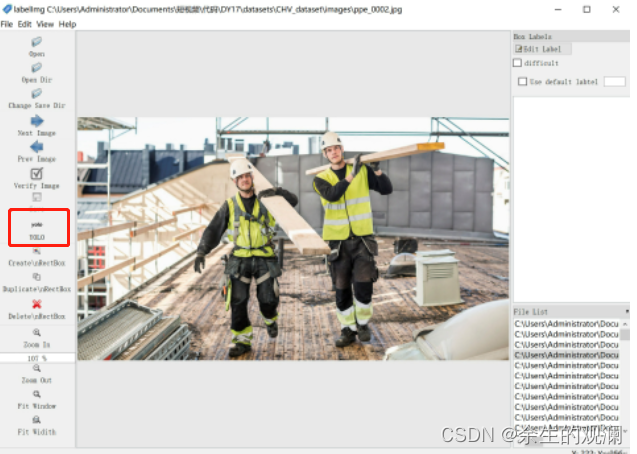Click Duplicate RectBox icon
This screenshot has width=637, height=454.
[x=37, y=277]
